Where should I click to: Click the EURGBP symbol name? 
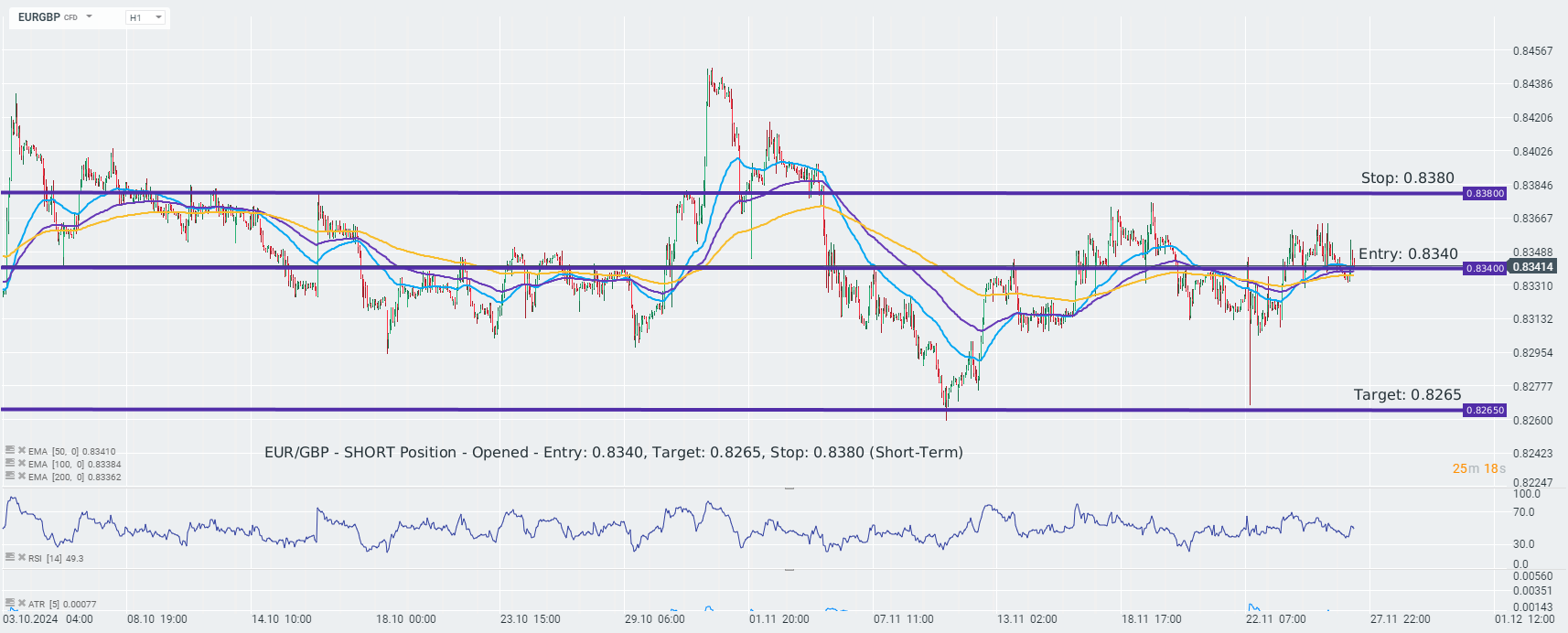tap(39, 17)
